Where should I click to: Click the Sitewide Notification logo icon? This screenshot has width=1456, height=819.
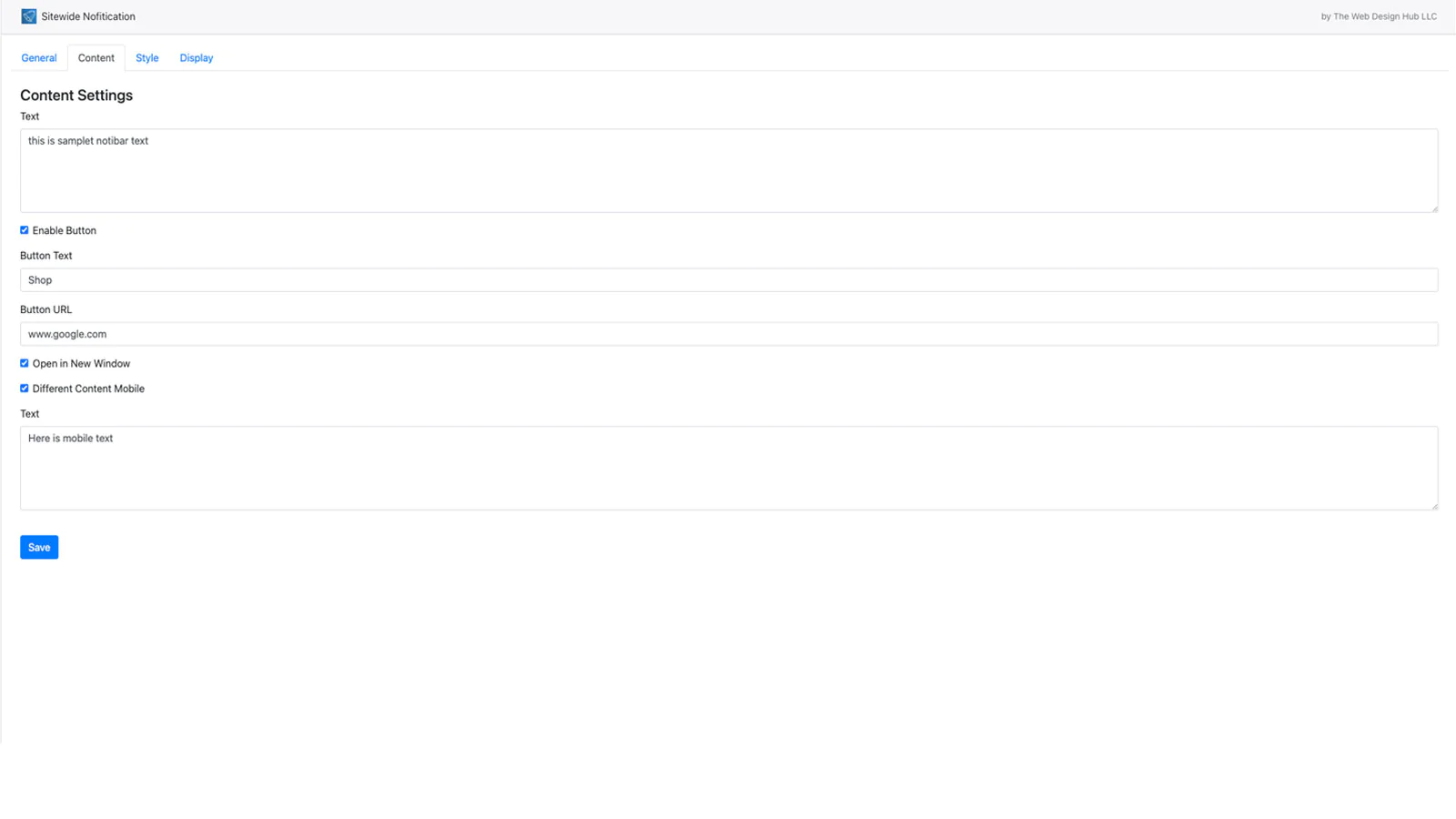(29, 16)
